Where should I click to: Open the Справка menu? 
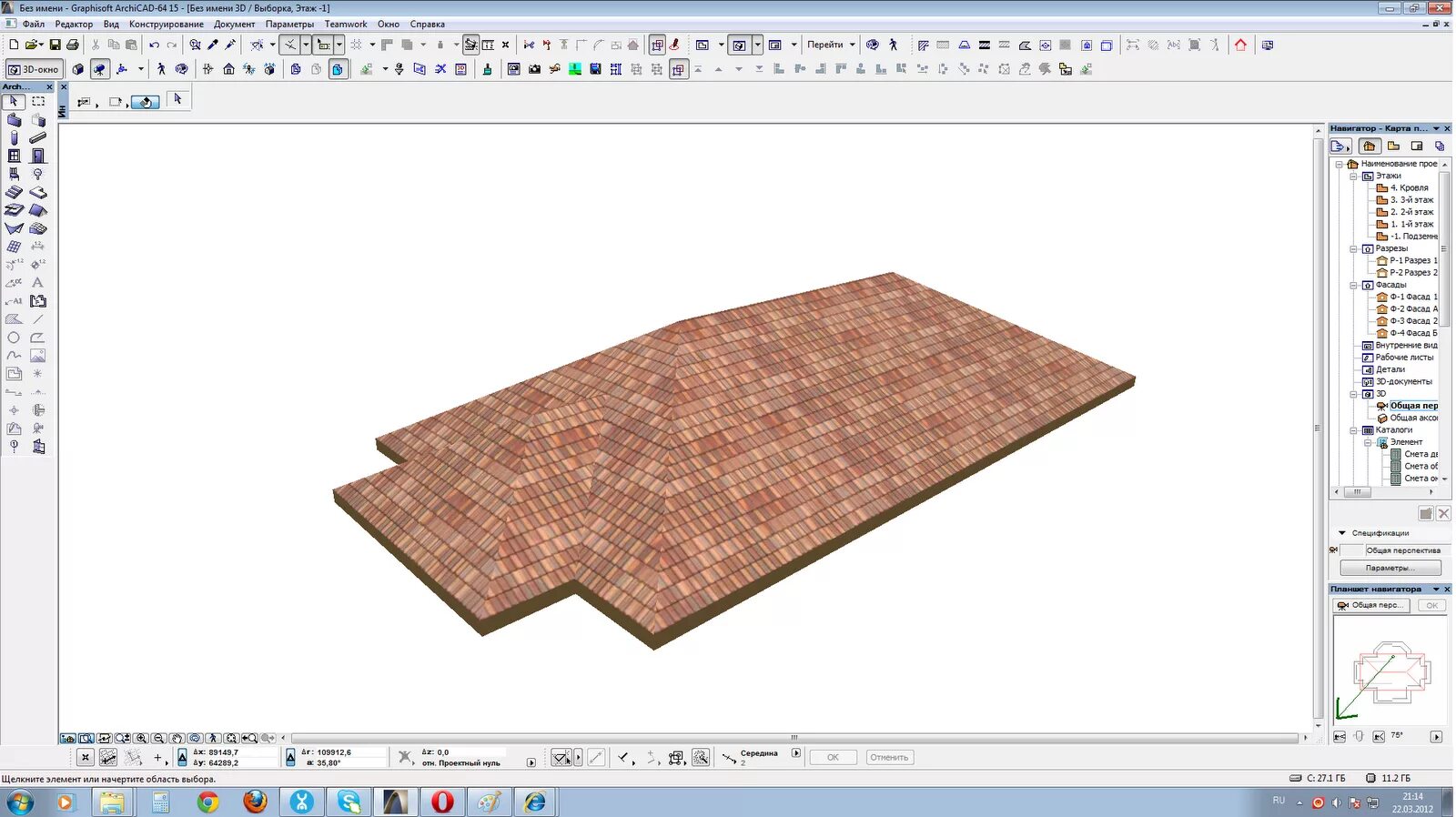428,25
